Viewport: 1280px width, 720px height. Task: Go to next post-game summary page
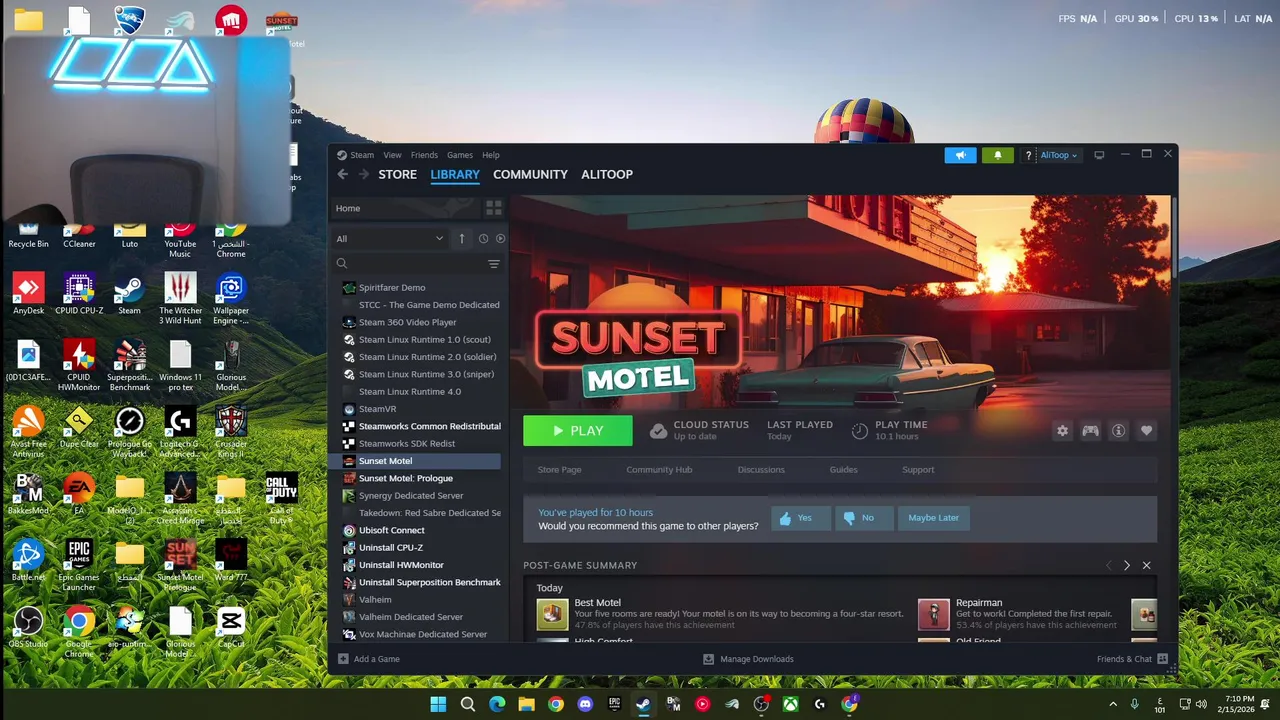coord(1127,566)
